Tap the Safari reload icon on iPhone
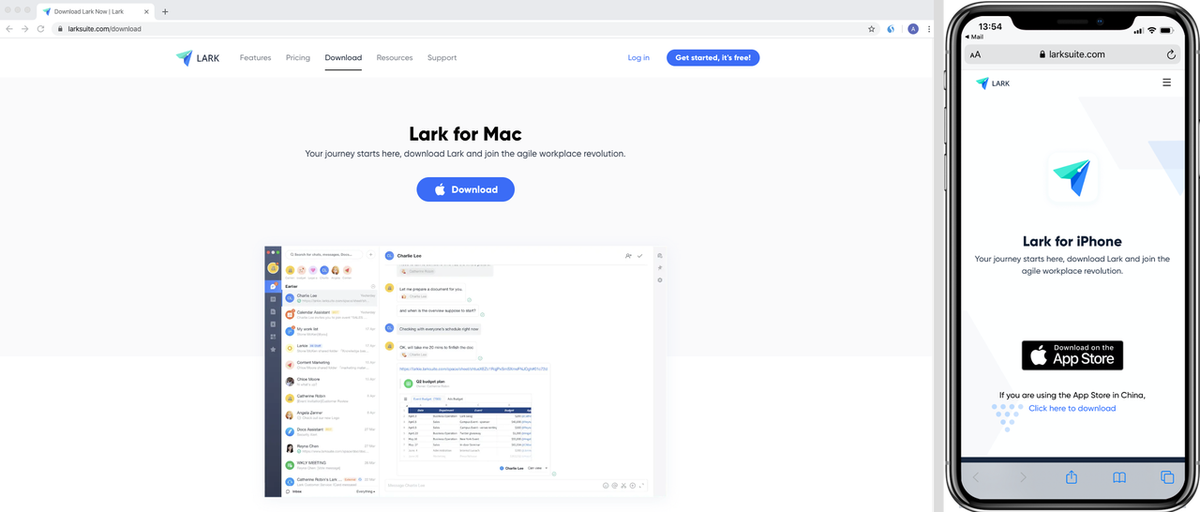 1170,55
